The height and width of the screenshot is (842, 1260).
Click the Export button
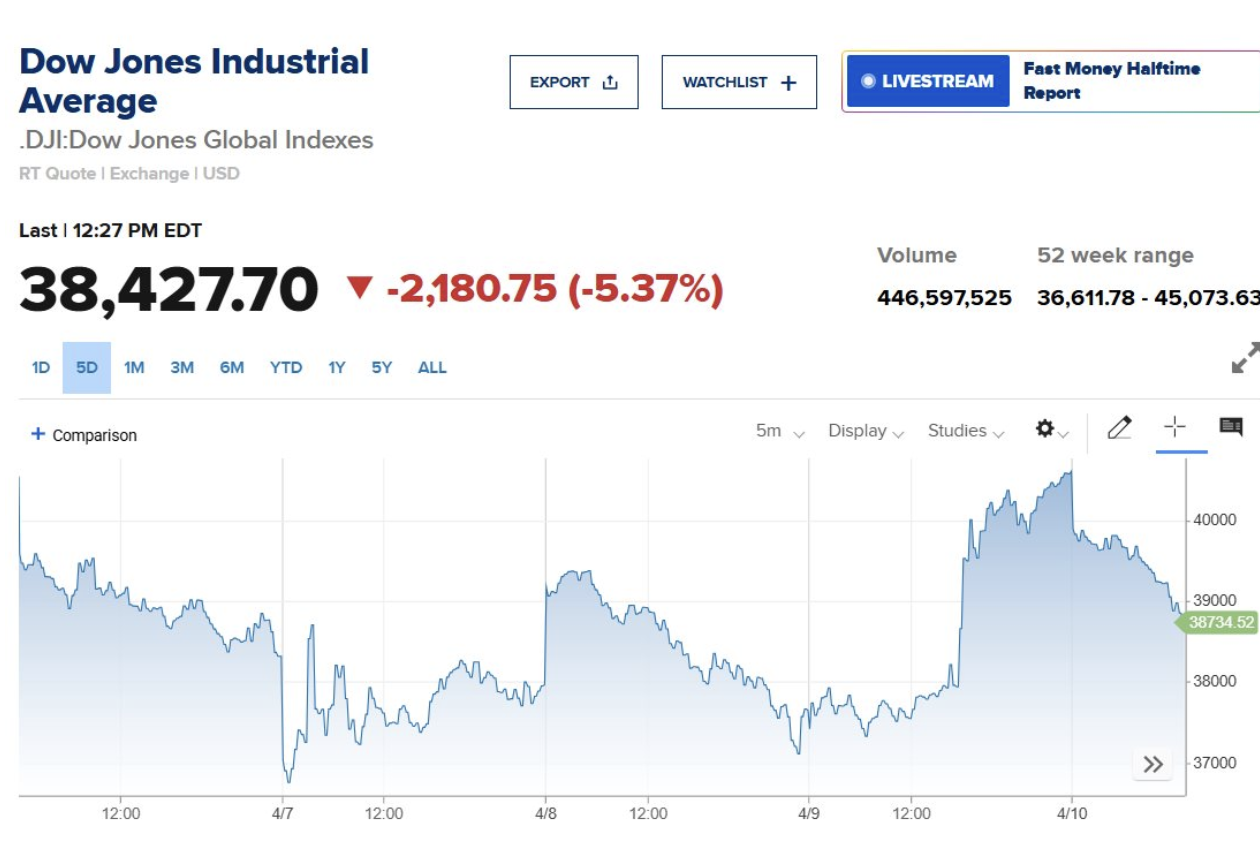(574, 82)
